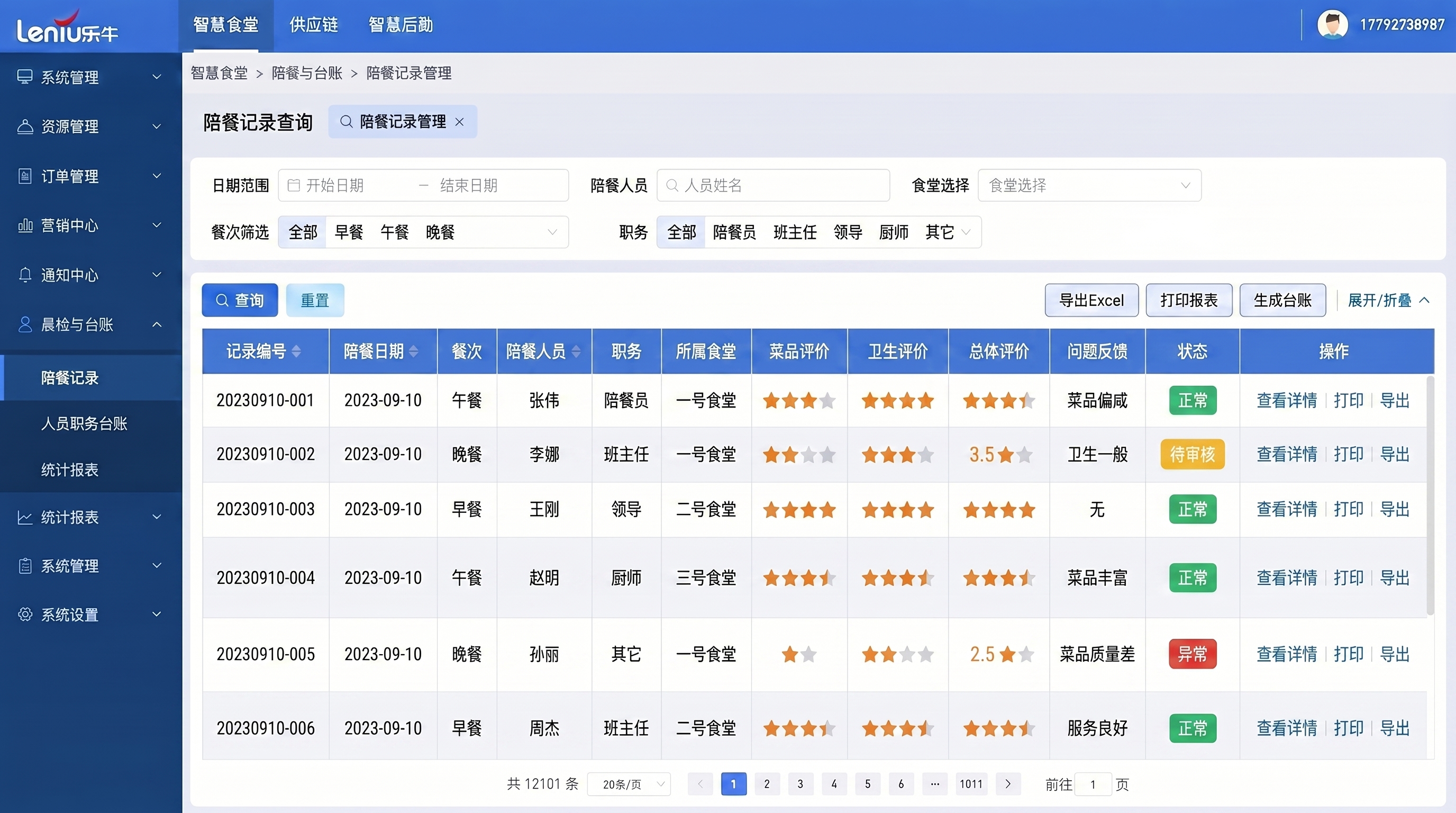Image resolution: width=1456 pixels, height=813 pixels.
Task: Switch to 供应链 top tab
Action: click(314, 25)
